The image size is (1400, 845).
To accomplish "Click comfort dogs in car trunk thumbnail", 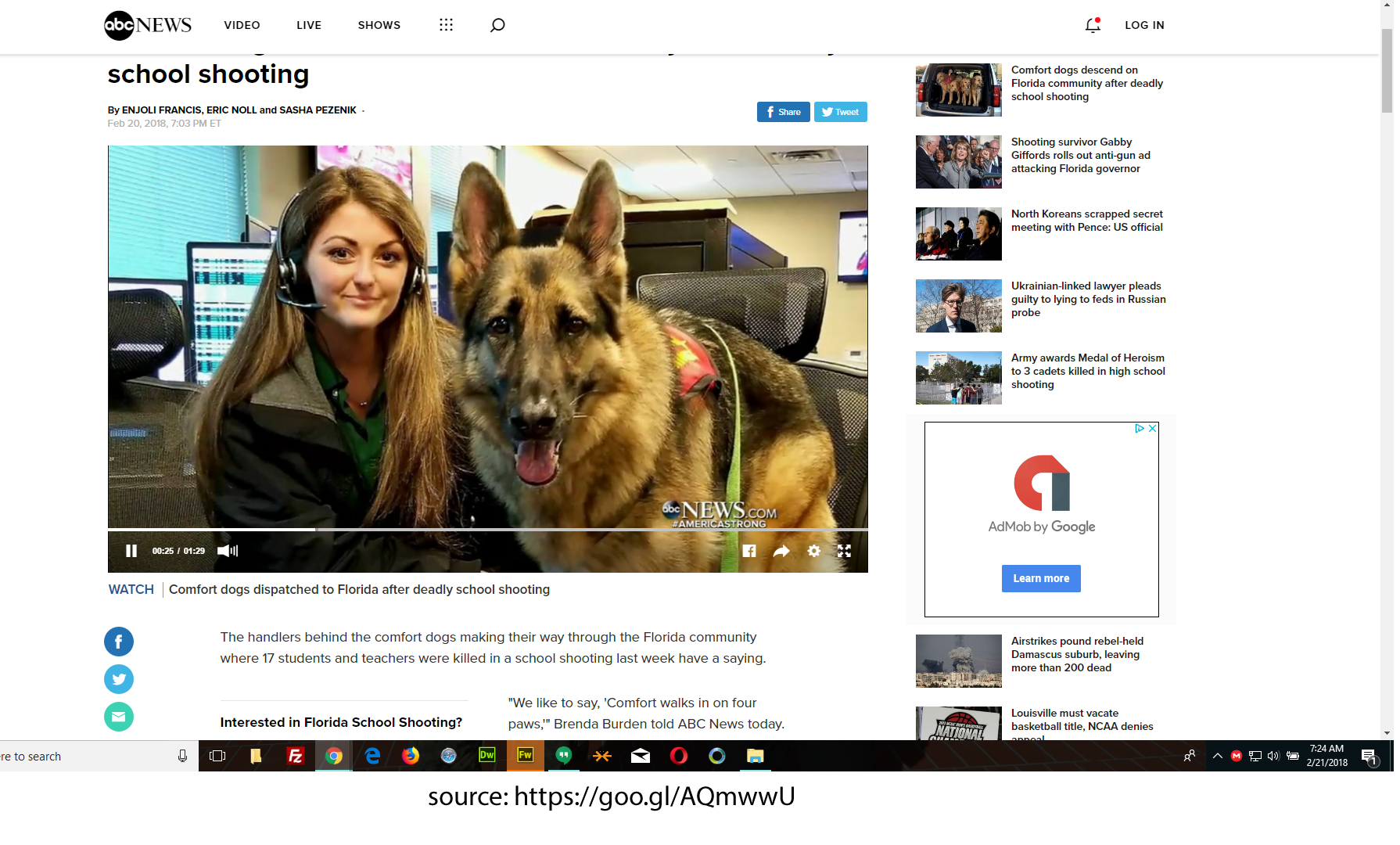I will [x=959, y=90].
